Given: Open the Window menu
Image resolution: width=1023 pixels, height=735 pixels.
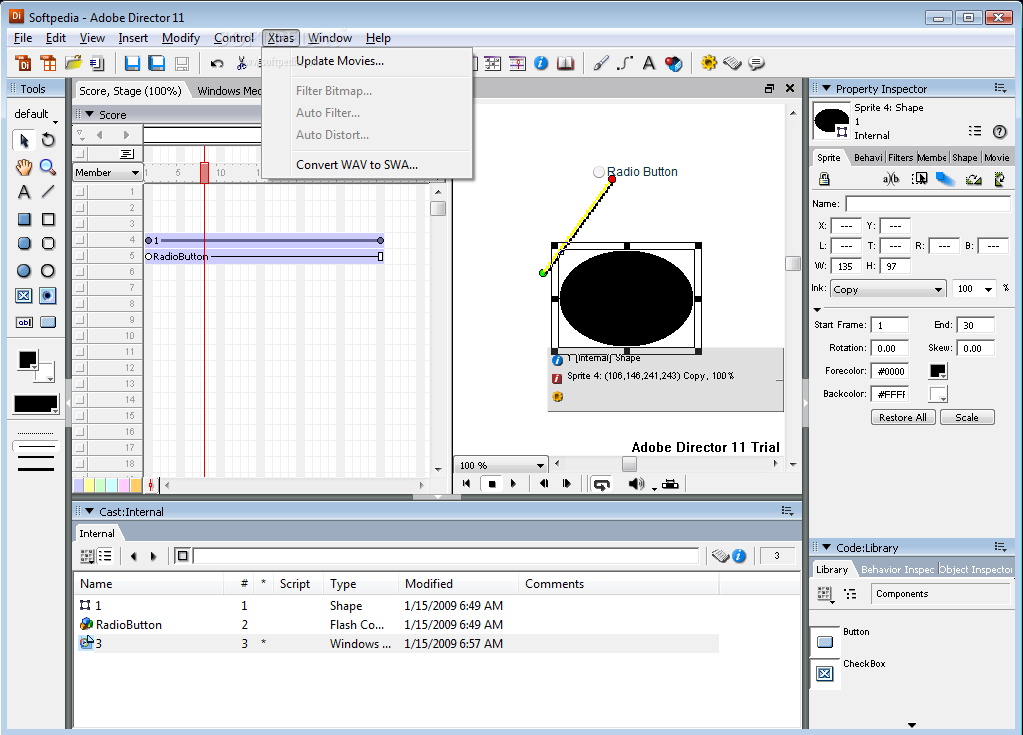Looking at the screenshot, I should point(329,38).
